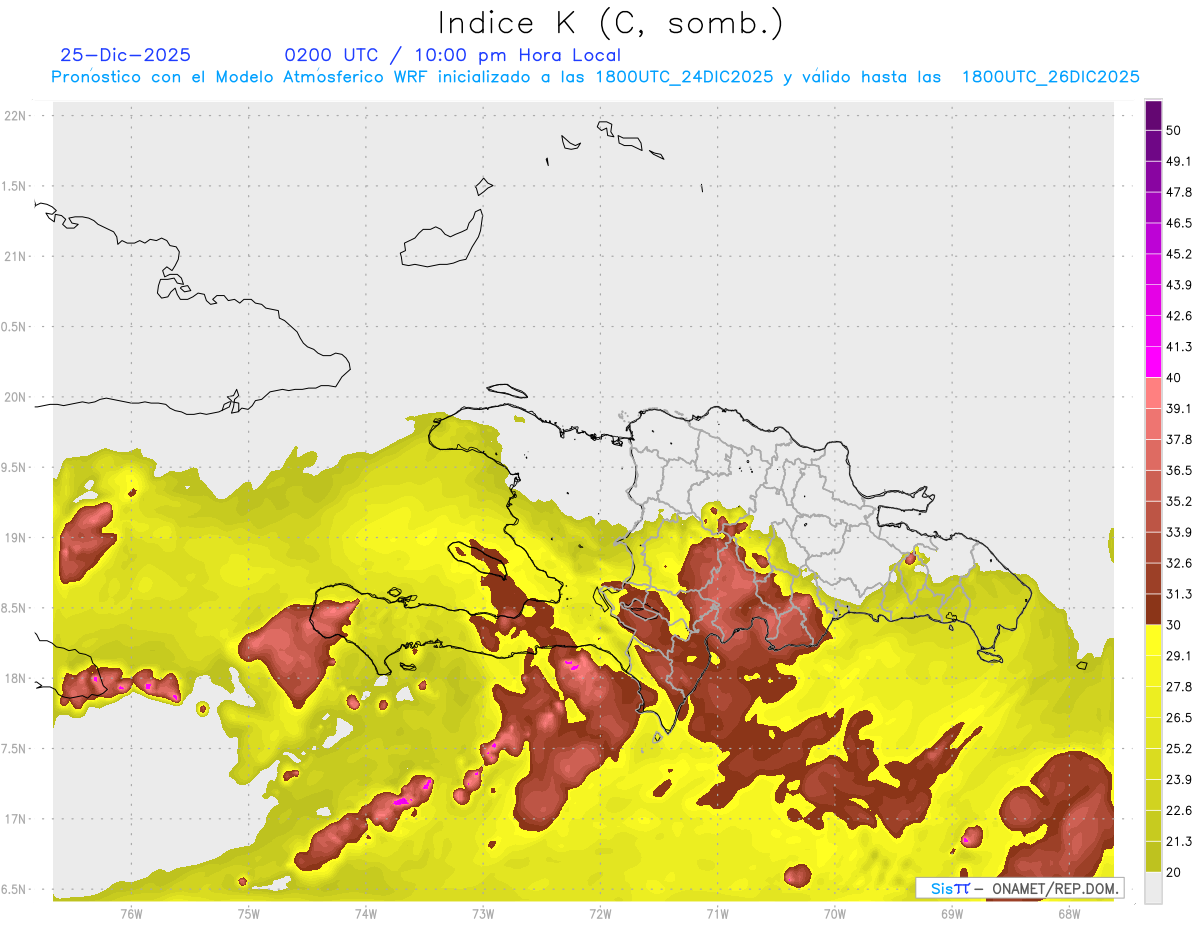Click the colorbar value '50'
This screenshot has width=1200, height=927.
pos(1173,131)
